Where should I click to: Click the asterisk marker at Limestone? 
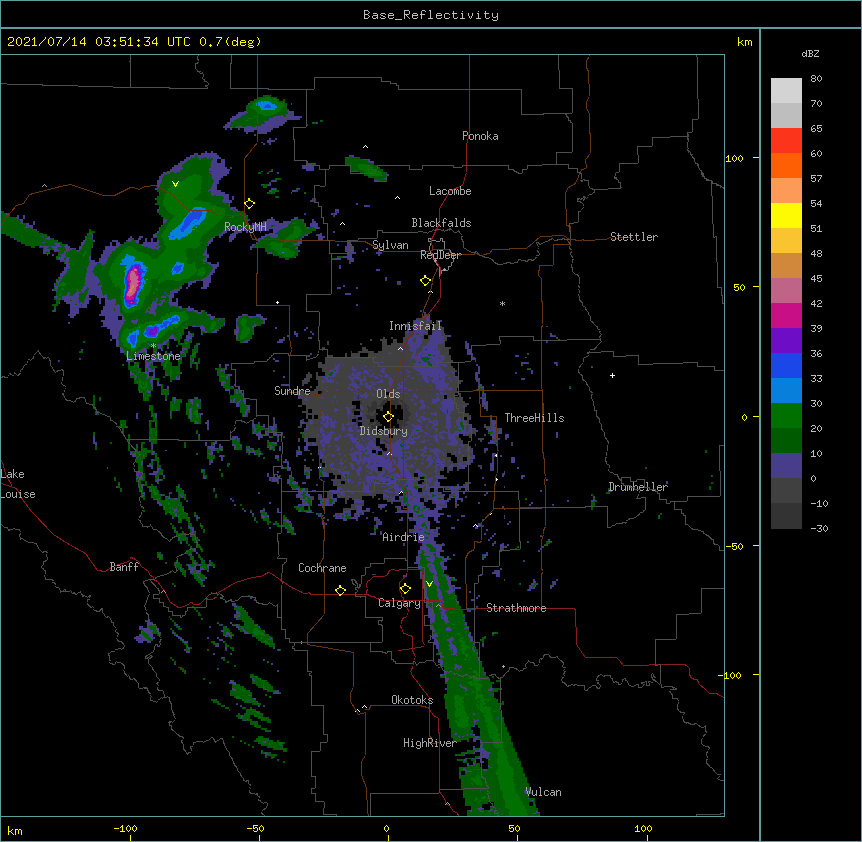click(153, 346)
